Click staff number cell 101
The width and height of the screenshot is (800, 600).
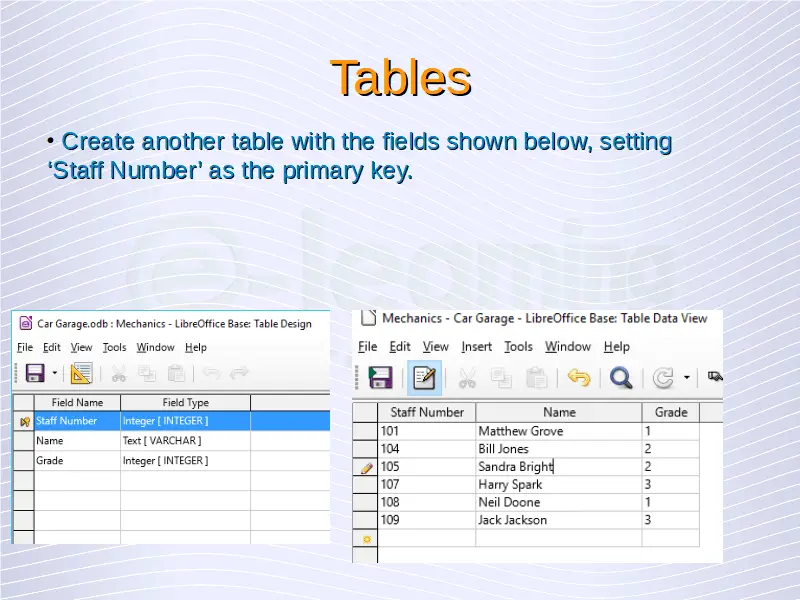pyautogui.click(x=427, y=431)
